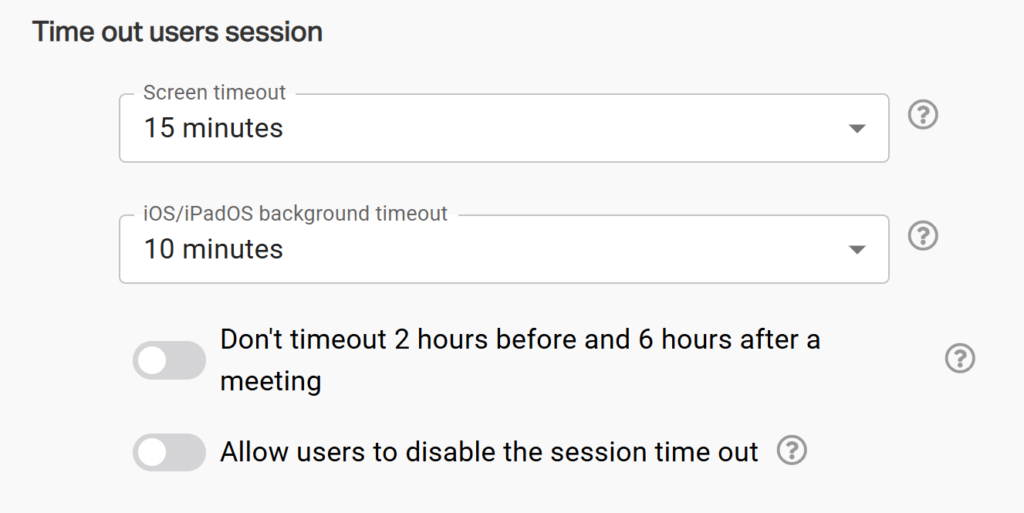The height and width of the screenshot is (513, 1024).
Task: Click the knob of the meeting timeout switch
Action: coord(152,361)
